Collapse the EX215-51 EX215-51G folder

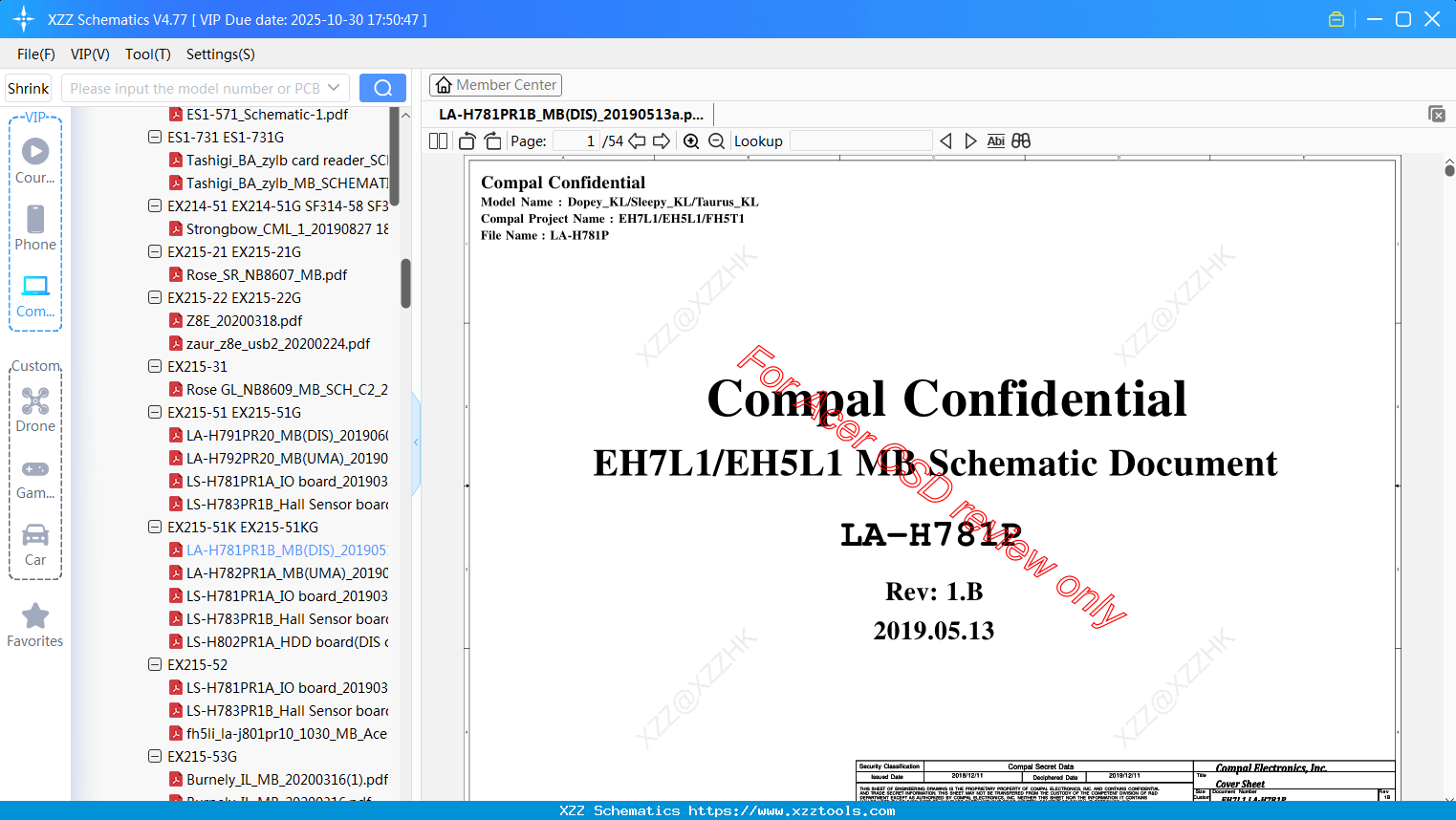pyautogui.click(x=155, y=413)
